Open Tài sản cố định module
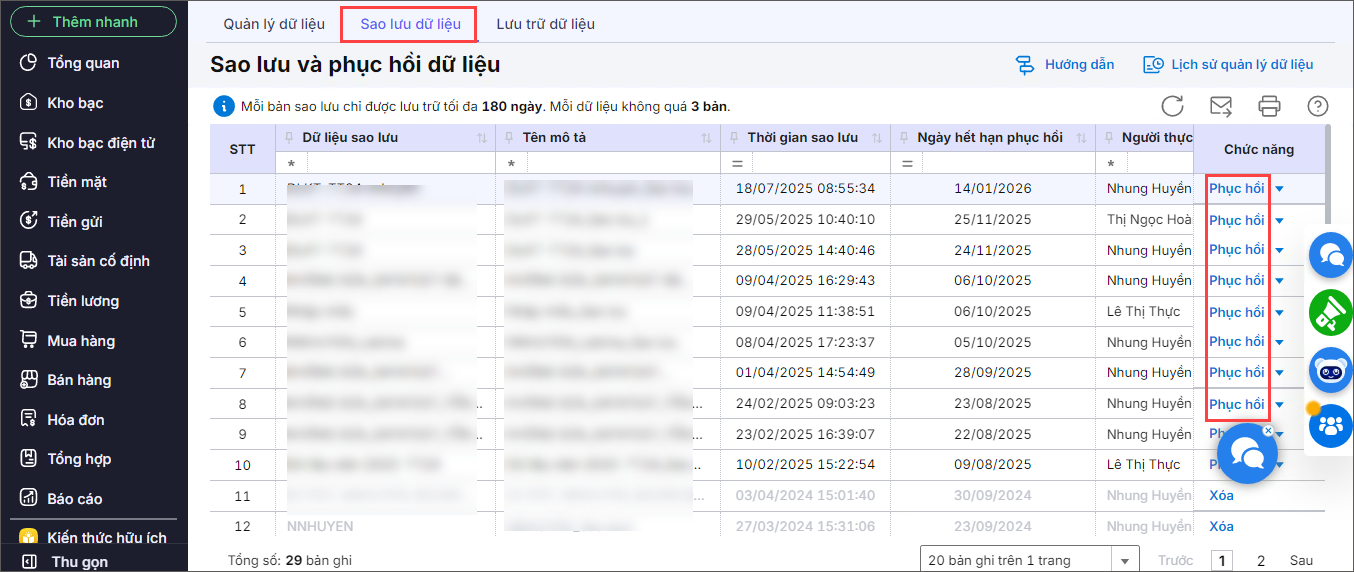The height and width of the screenshot is (572, 1354). click(98, 261)
